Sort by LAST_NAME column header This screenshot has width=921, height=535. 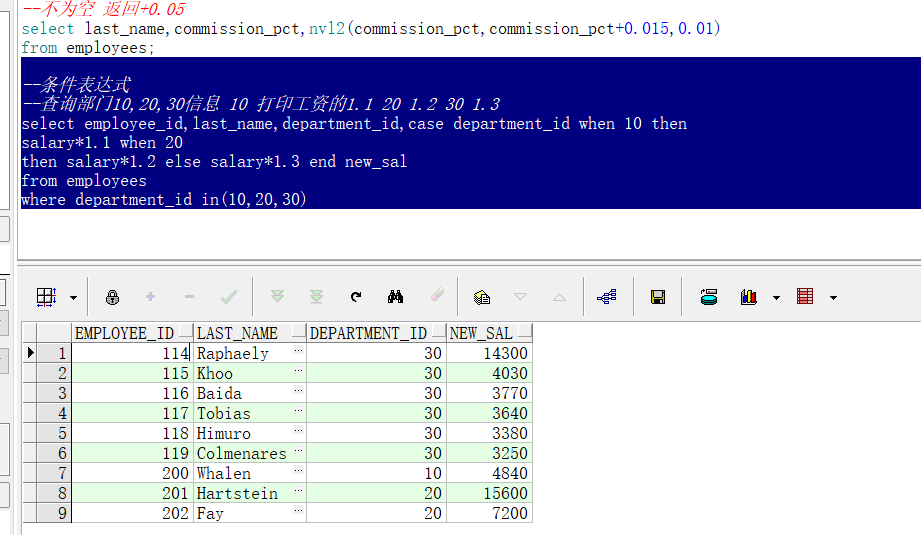[250, 333]
